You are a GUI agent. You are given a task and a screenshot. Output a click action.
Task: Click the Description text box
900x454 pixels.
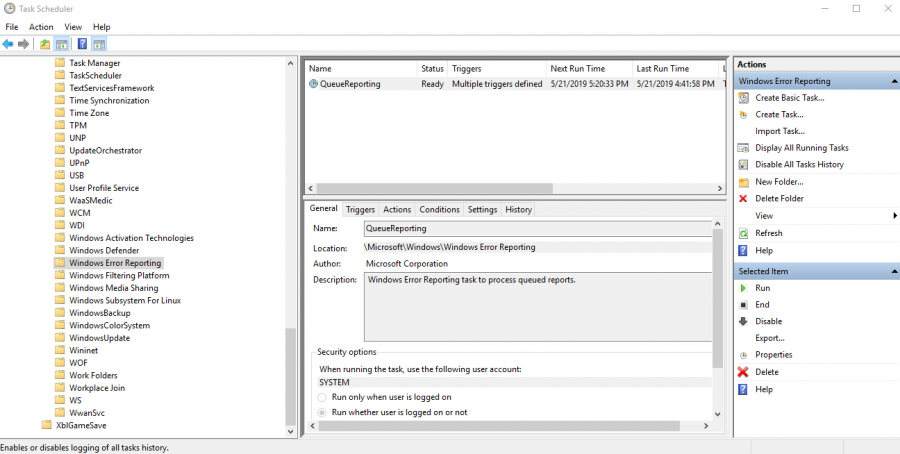tap(538, 307)
